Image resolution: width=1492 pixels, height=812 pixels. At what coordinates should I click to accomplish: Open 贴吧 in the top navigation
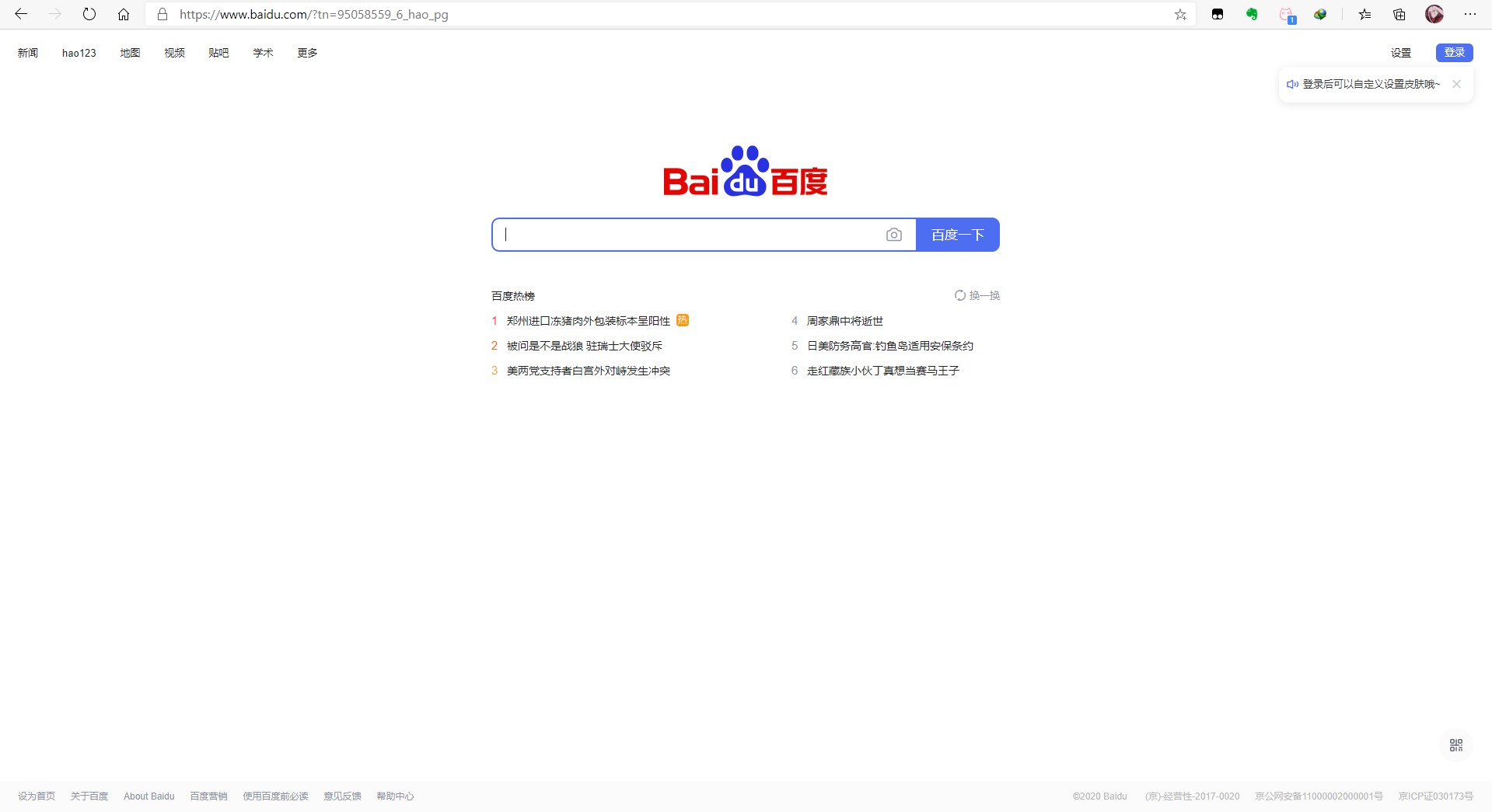[x=218, y=53]
